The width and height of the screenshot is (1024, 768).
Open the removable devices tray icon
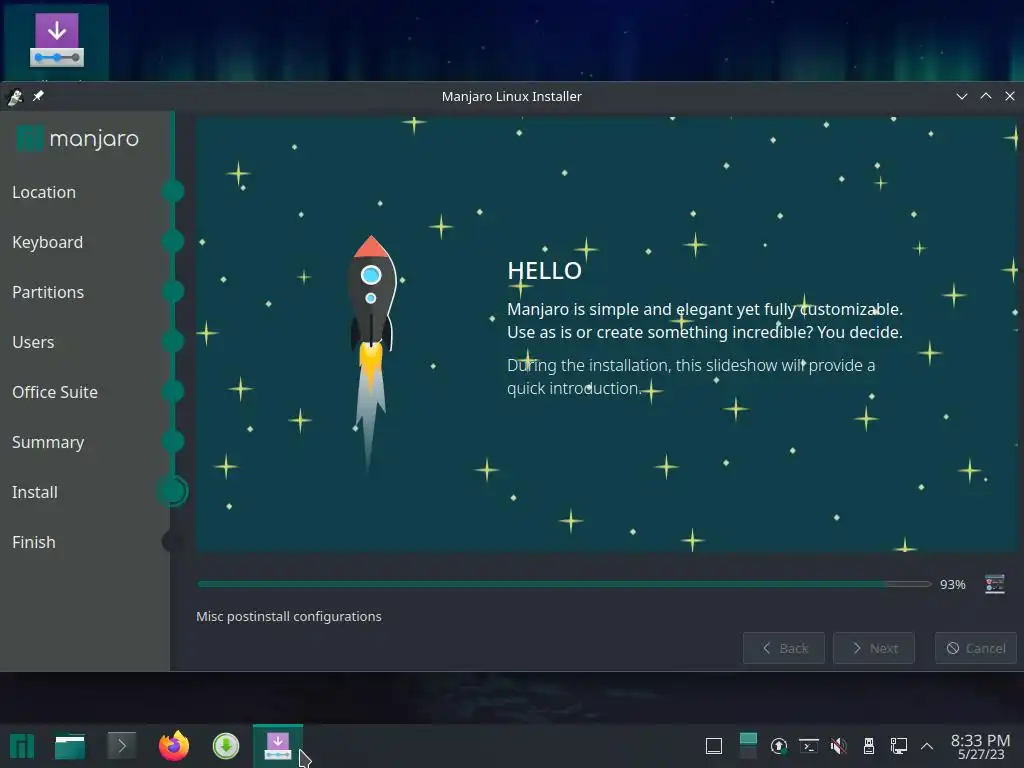[x=869, y=746]
